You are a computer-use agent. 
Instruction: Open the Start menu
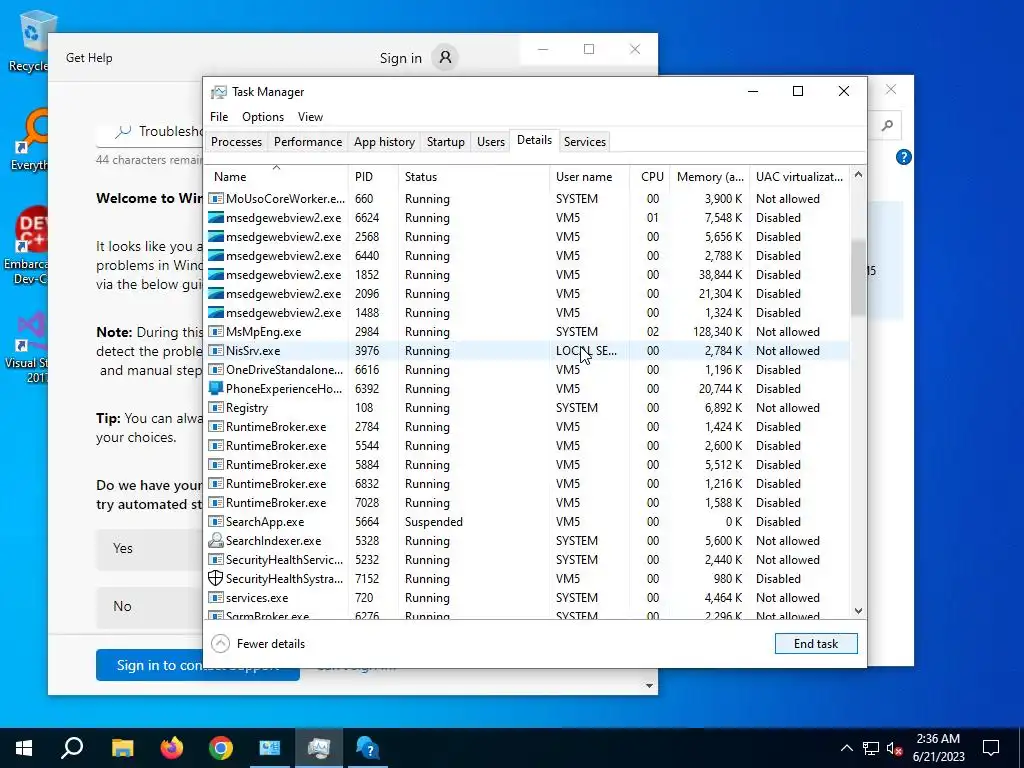(x=24, y=748)
